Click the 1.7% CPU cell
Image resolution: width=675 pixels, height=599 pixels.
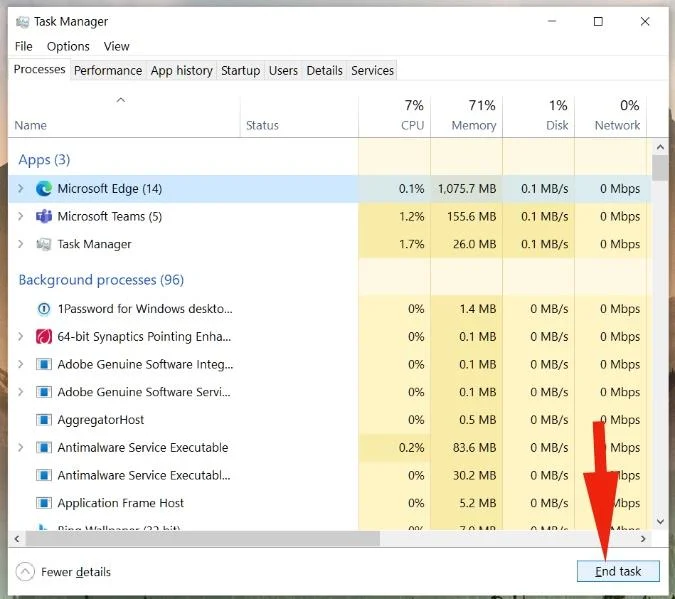(x=394, y=244)
